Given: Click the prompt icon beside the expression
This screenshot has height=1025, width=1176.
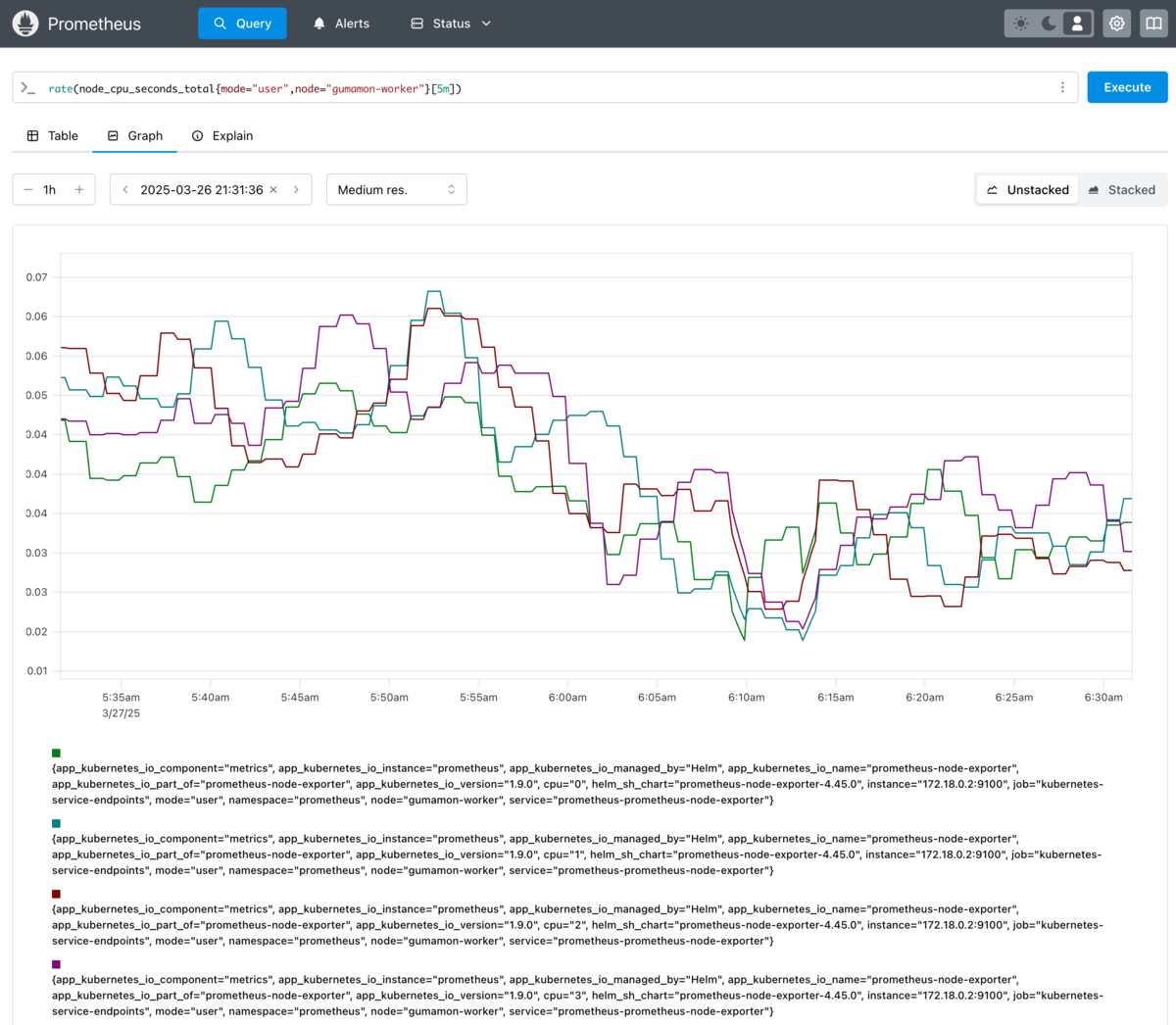Looking at the screenshot, I should pos(28,88).
